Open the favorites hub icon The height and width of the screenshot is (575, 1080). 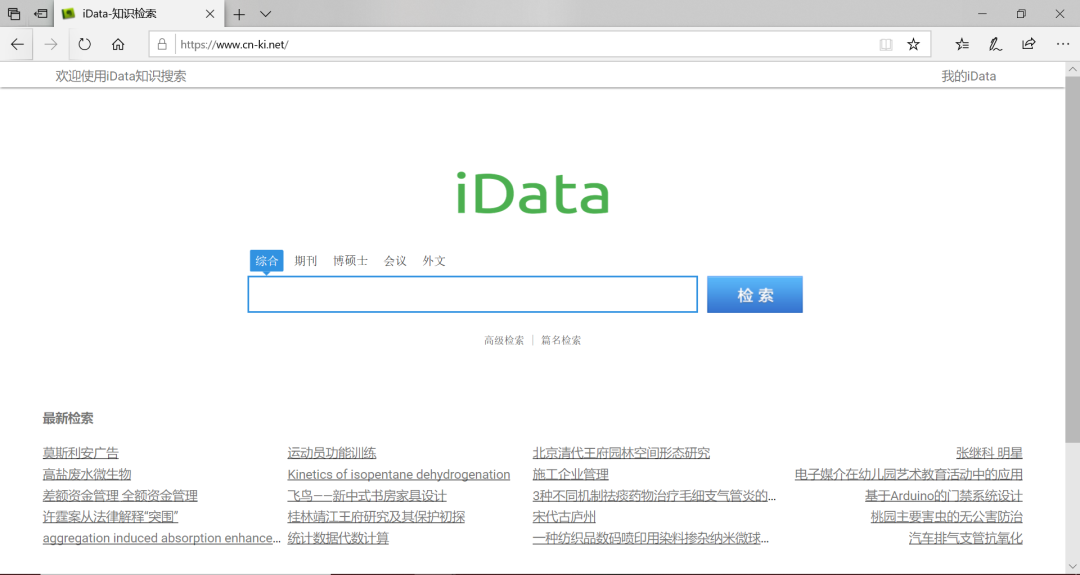tap(962, 45)
